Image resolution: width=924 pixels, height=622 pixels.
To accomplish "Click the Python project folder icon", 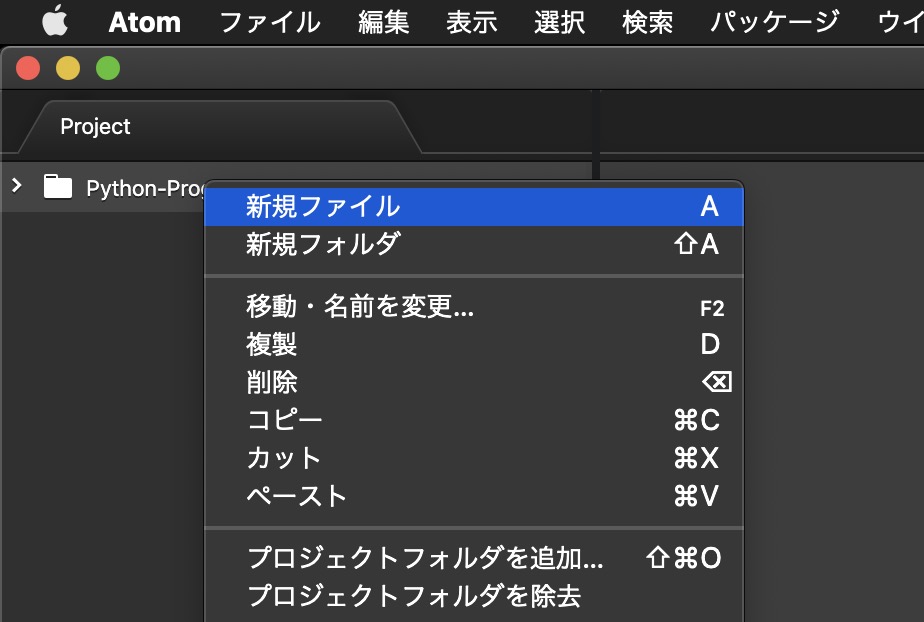I will tap(58, 187).
